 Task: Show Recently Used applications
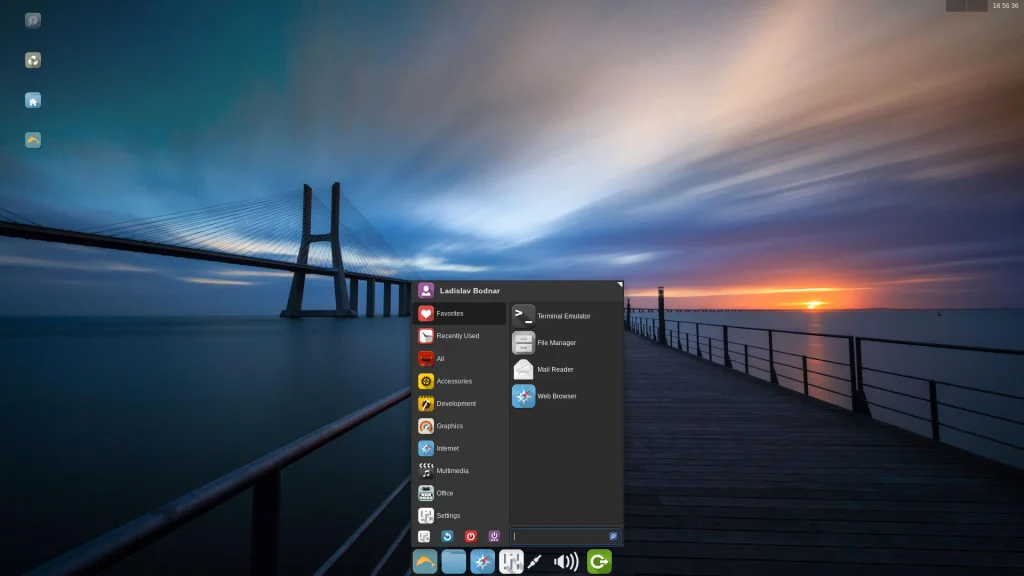[x=459, y=336]
